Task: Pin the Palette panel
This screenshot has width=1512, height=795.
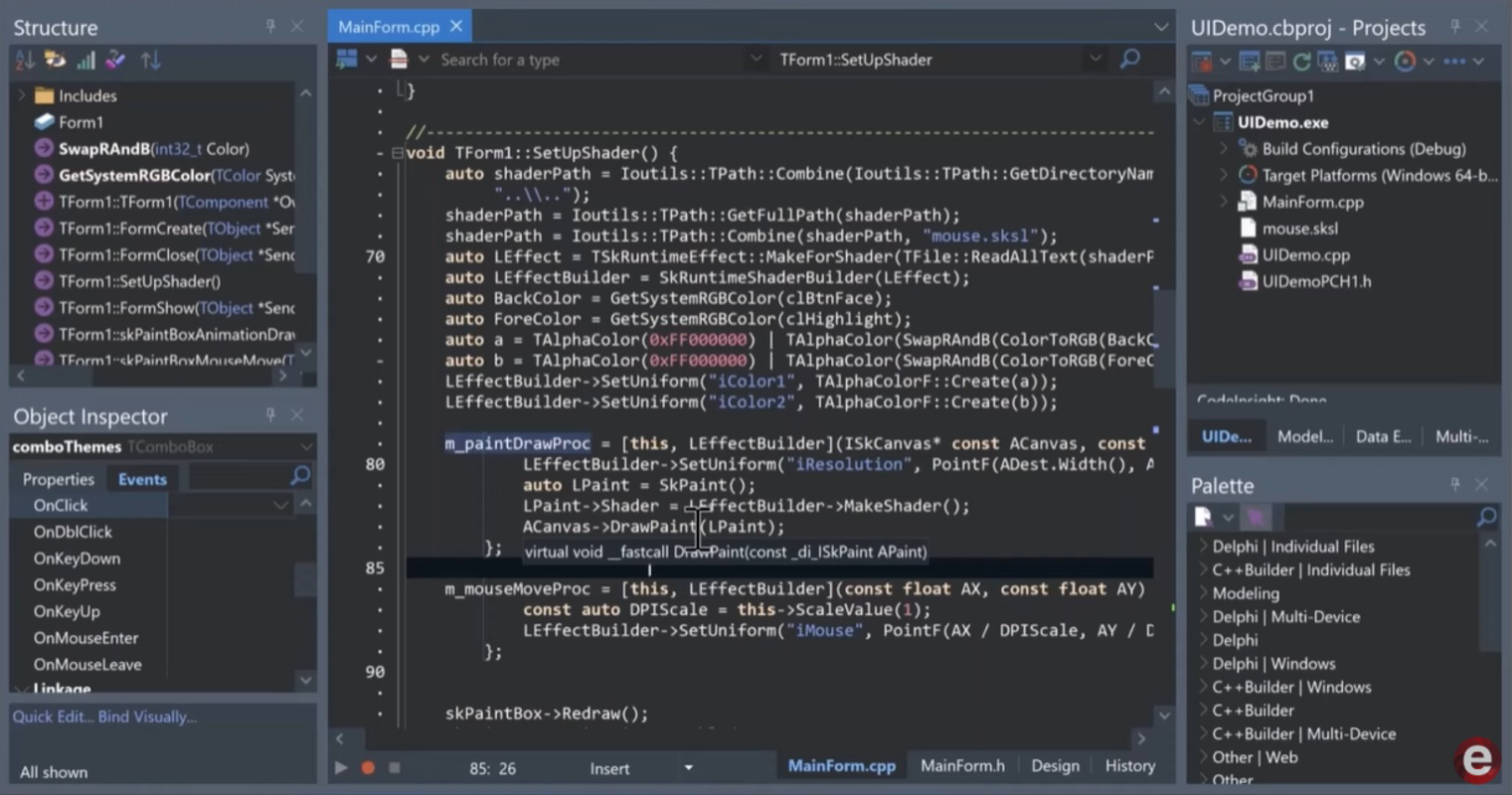Action: click(1453, 485)
